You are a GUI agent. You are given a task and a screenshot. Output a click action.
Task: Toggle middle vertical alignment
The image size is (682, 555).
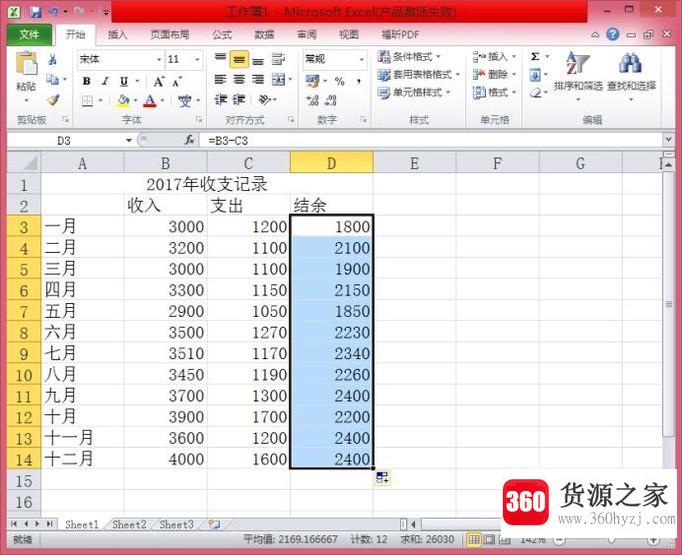click(x=239, y=60)
